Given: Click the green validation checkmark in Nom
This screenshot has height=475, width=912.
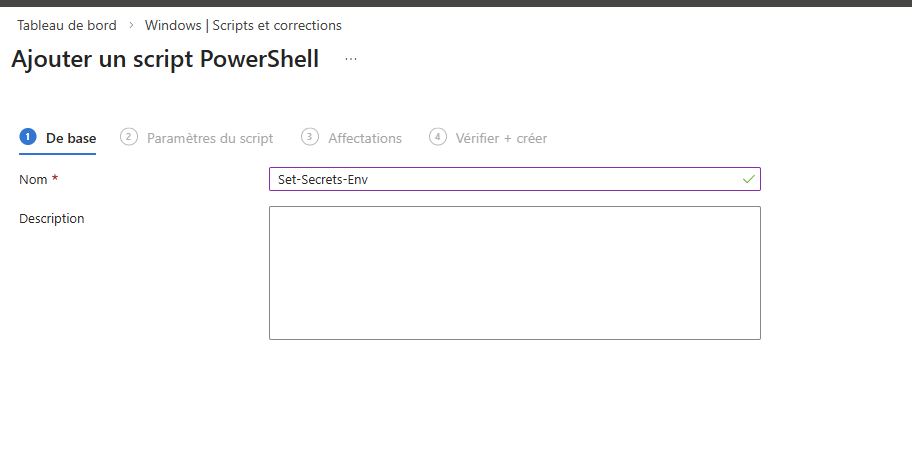Looking at the screenshot, I should (x=748, y=179).
